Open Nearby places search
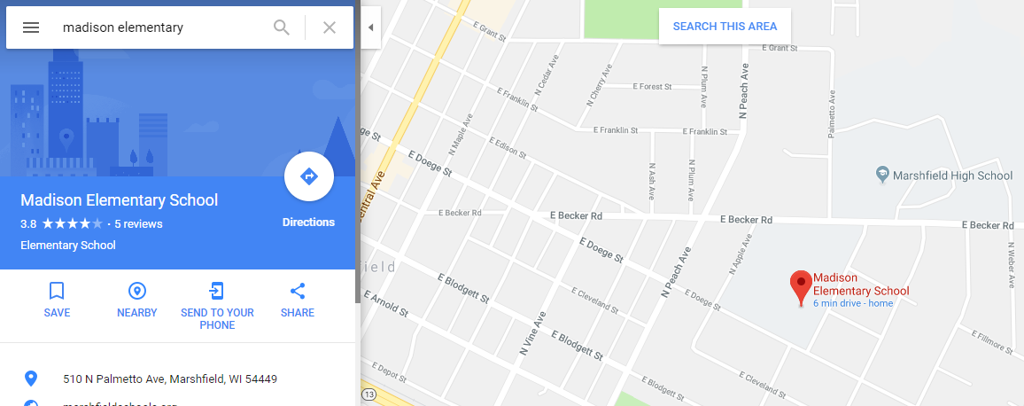Screen dimensions: 1024x406 (x=137, y=300)
